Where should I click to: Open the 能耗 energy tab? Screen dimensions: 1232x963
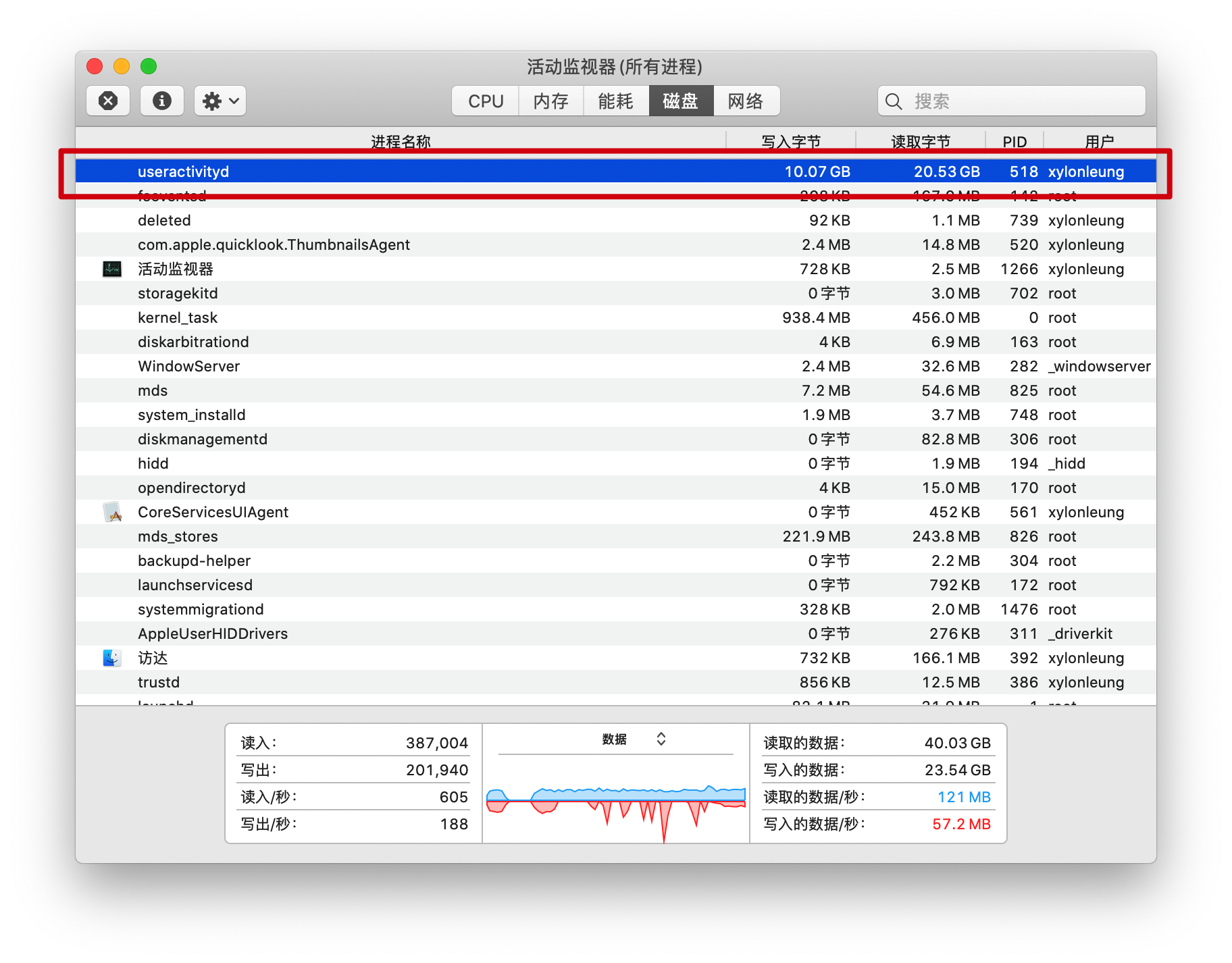[x=615, y=101]
